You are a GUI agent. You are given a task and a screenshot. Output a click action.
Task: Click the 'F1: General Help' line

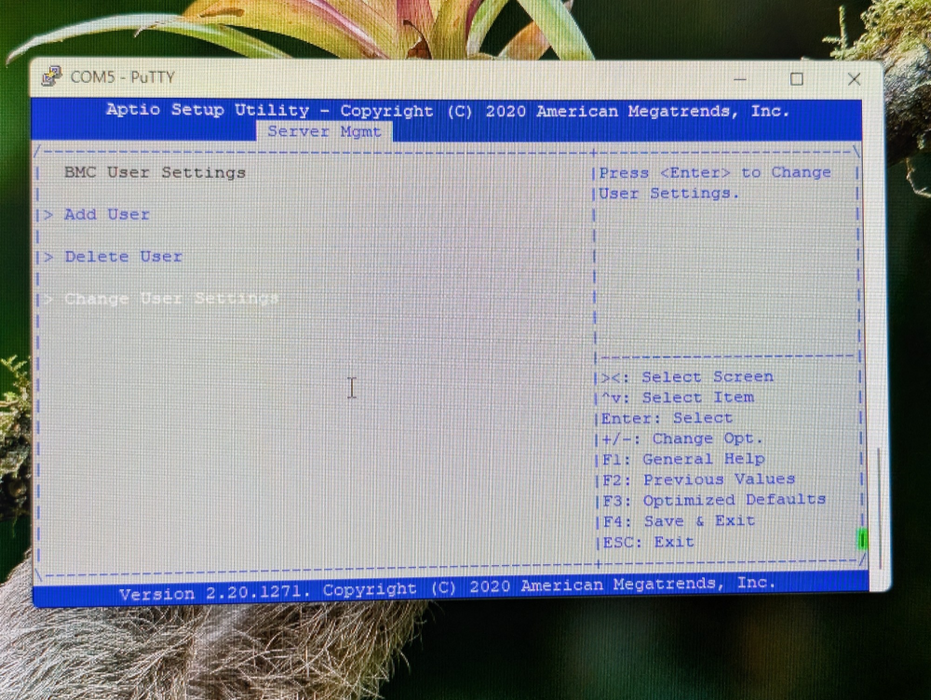[x=683, y=459]
